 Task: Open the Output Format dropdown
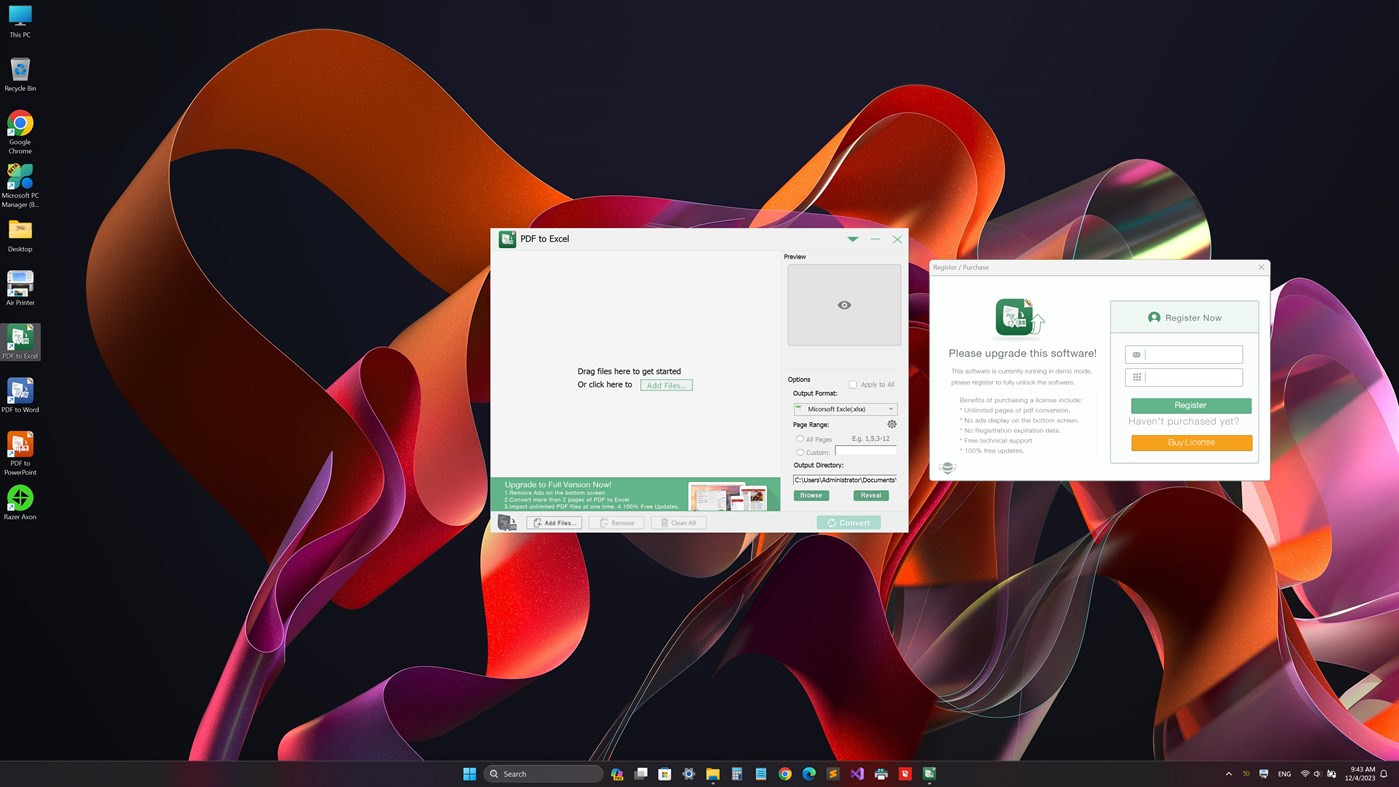pyautogui.click(x=845, y=409)
